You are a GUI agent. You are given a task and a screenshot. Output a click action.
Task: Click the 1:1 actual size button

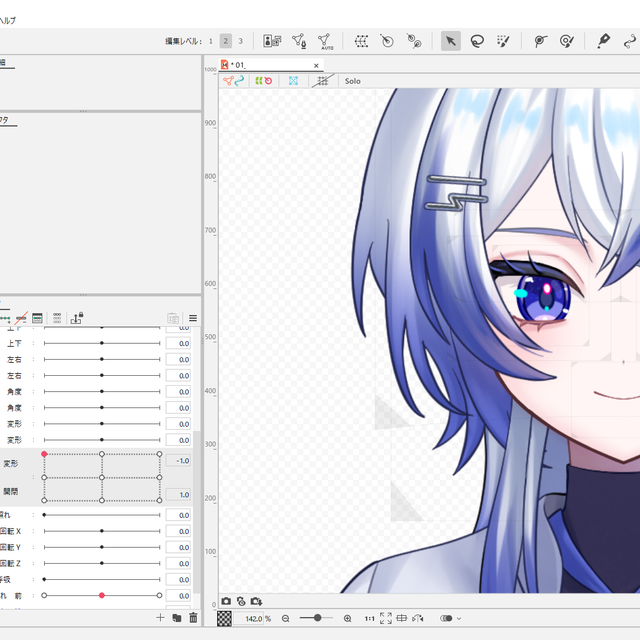[x=369, y=619]
